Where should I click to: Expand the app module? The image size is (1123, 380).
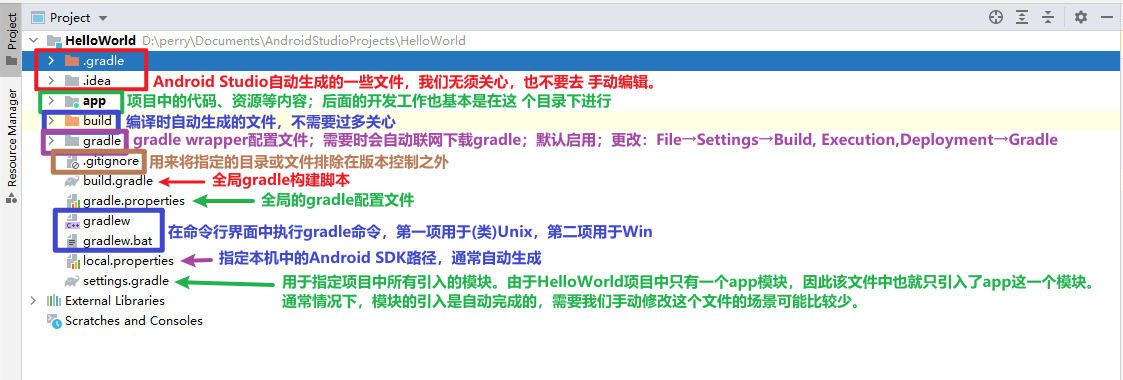(x=52, y=101)
